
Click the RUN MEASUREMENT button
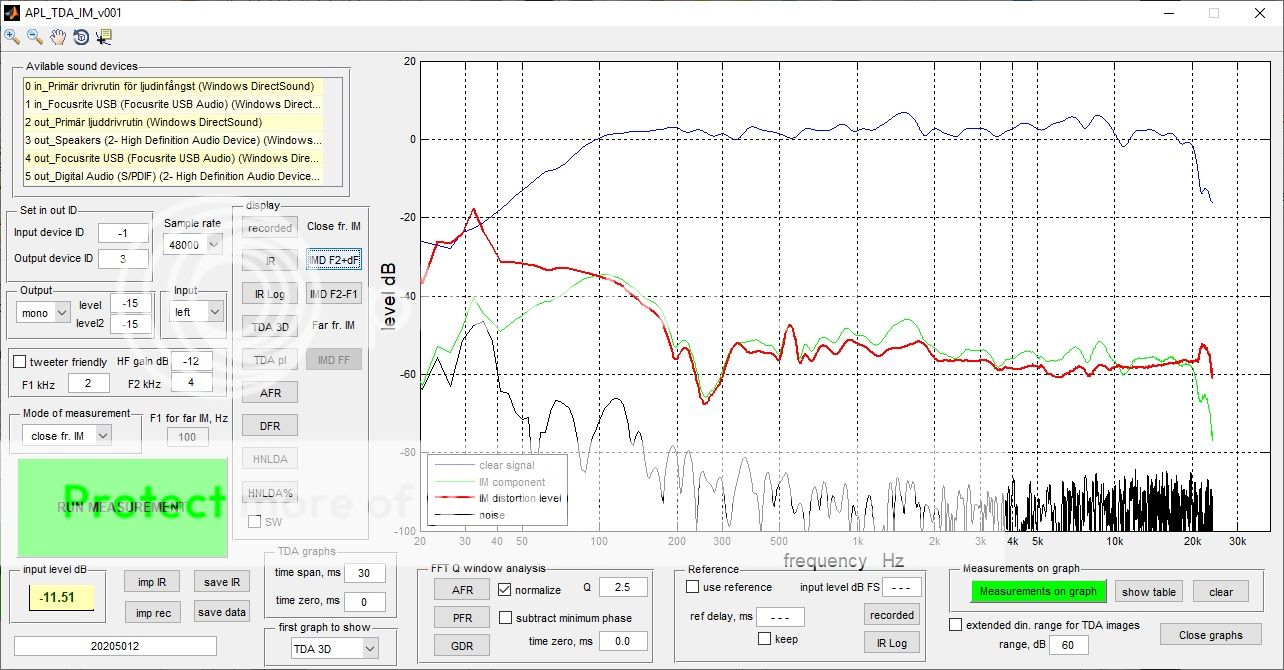120,508
